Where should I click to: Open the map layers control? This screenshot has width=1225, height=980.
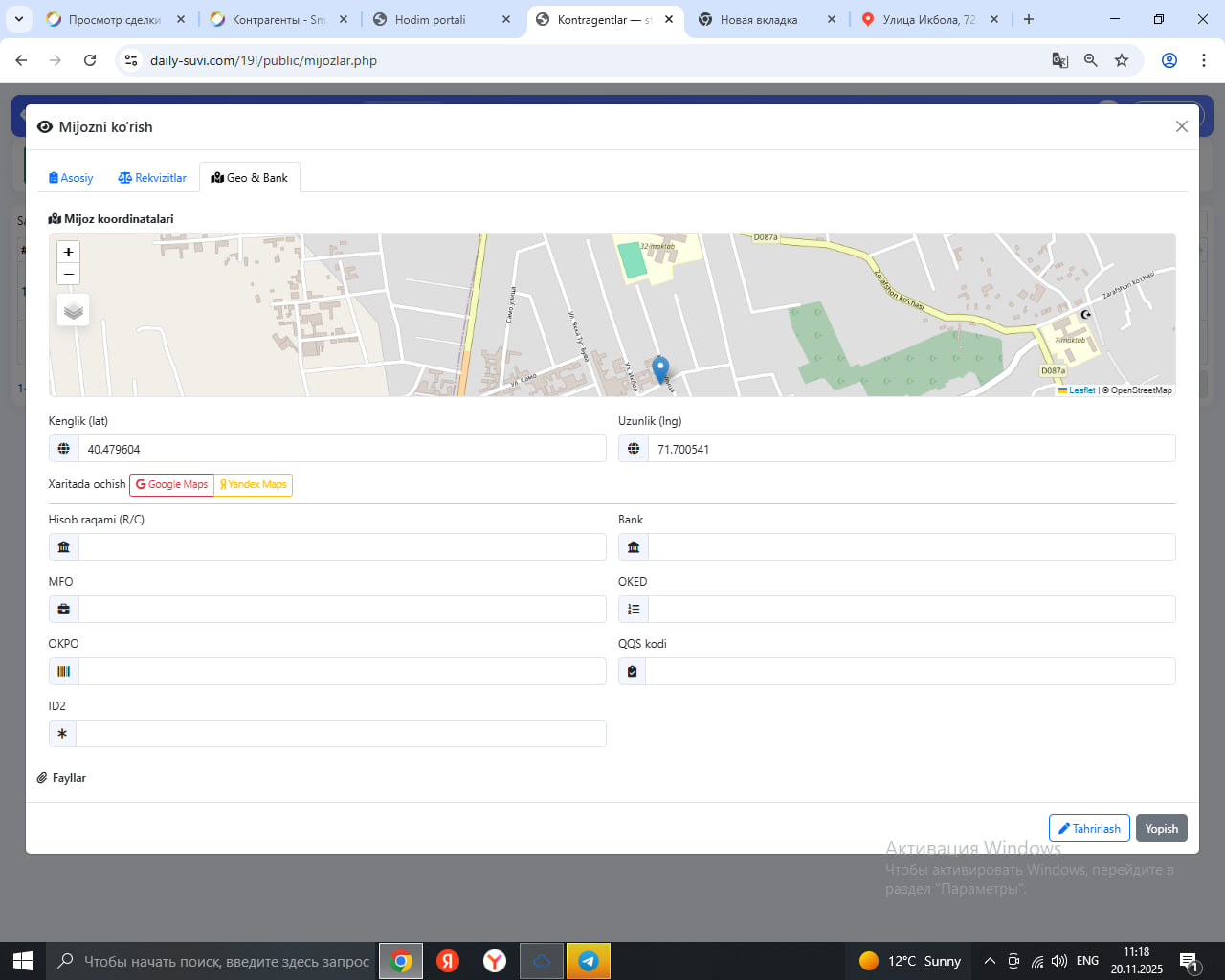tap(74, 310)
